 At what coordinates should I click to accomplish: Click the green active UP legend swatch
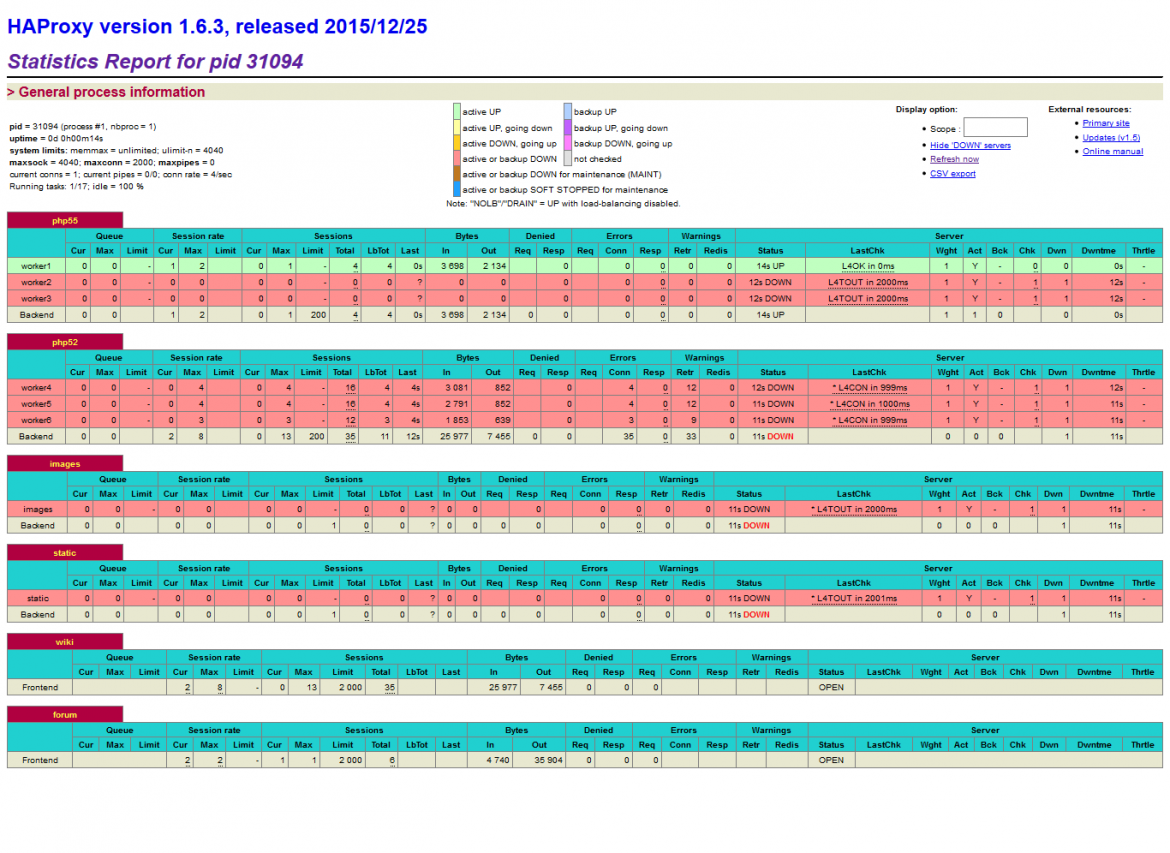(x=457, y=112)
